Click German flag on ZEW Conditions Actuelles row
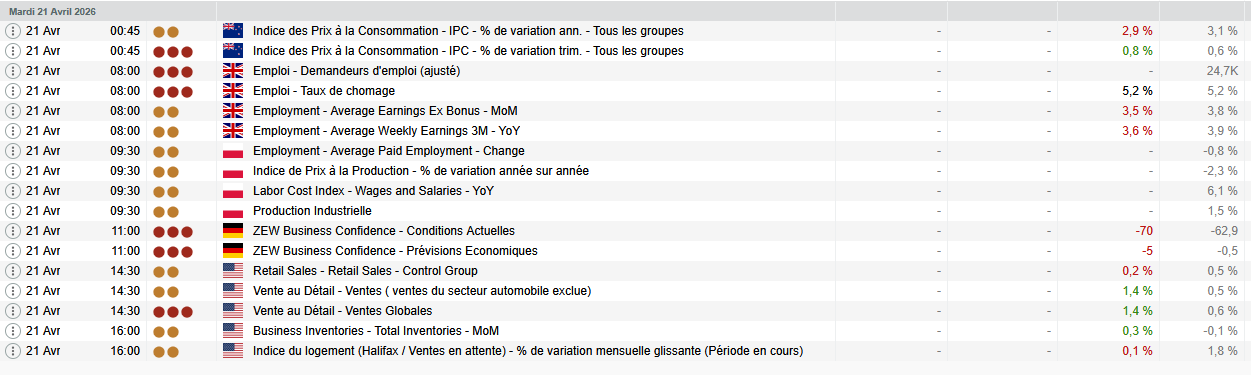The height and width of the screenshot is (375, 1251). pos(233,231)
